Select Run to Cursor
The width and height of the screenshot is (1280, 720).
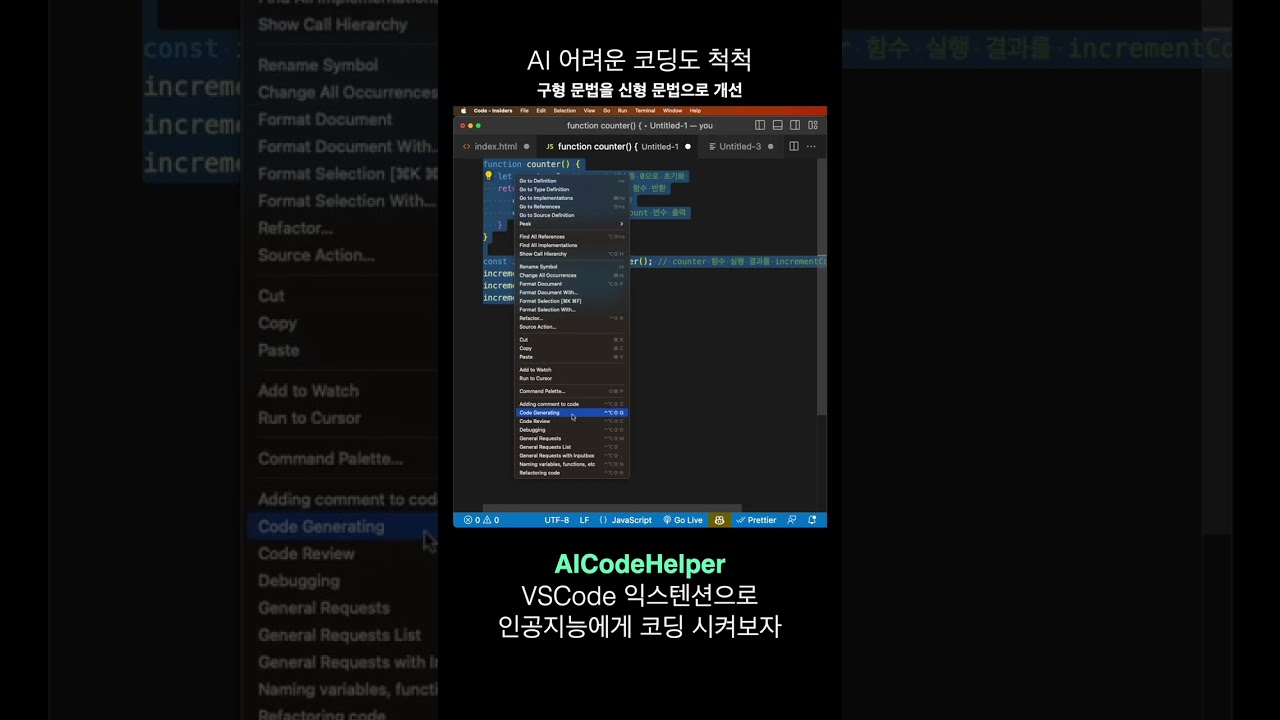point(571,378)
